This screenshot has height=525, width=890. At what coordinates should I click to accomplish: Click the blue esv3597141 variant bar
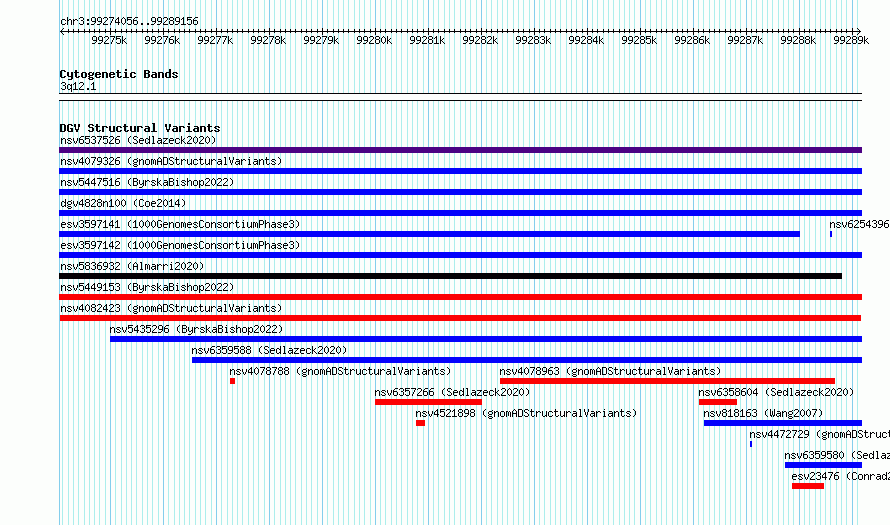tap(430, 234)
